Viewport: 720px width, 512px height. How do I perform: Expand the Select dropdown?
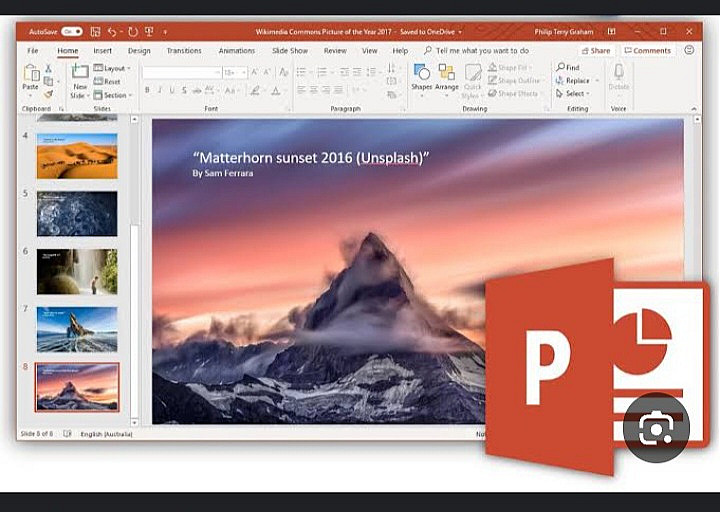[573, 93]
